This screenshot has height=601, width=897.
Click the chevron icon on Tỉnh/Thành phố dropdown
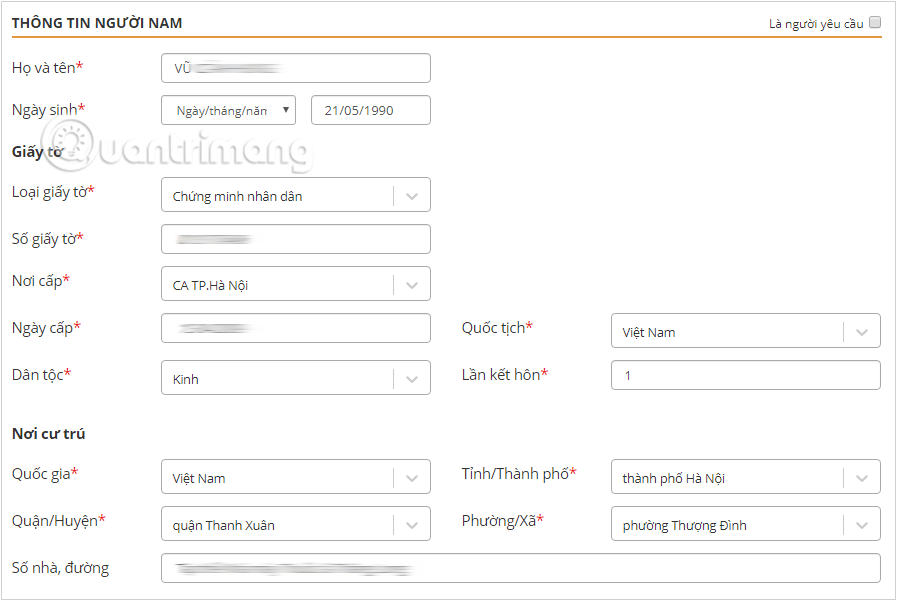click(x=861, y=477)
